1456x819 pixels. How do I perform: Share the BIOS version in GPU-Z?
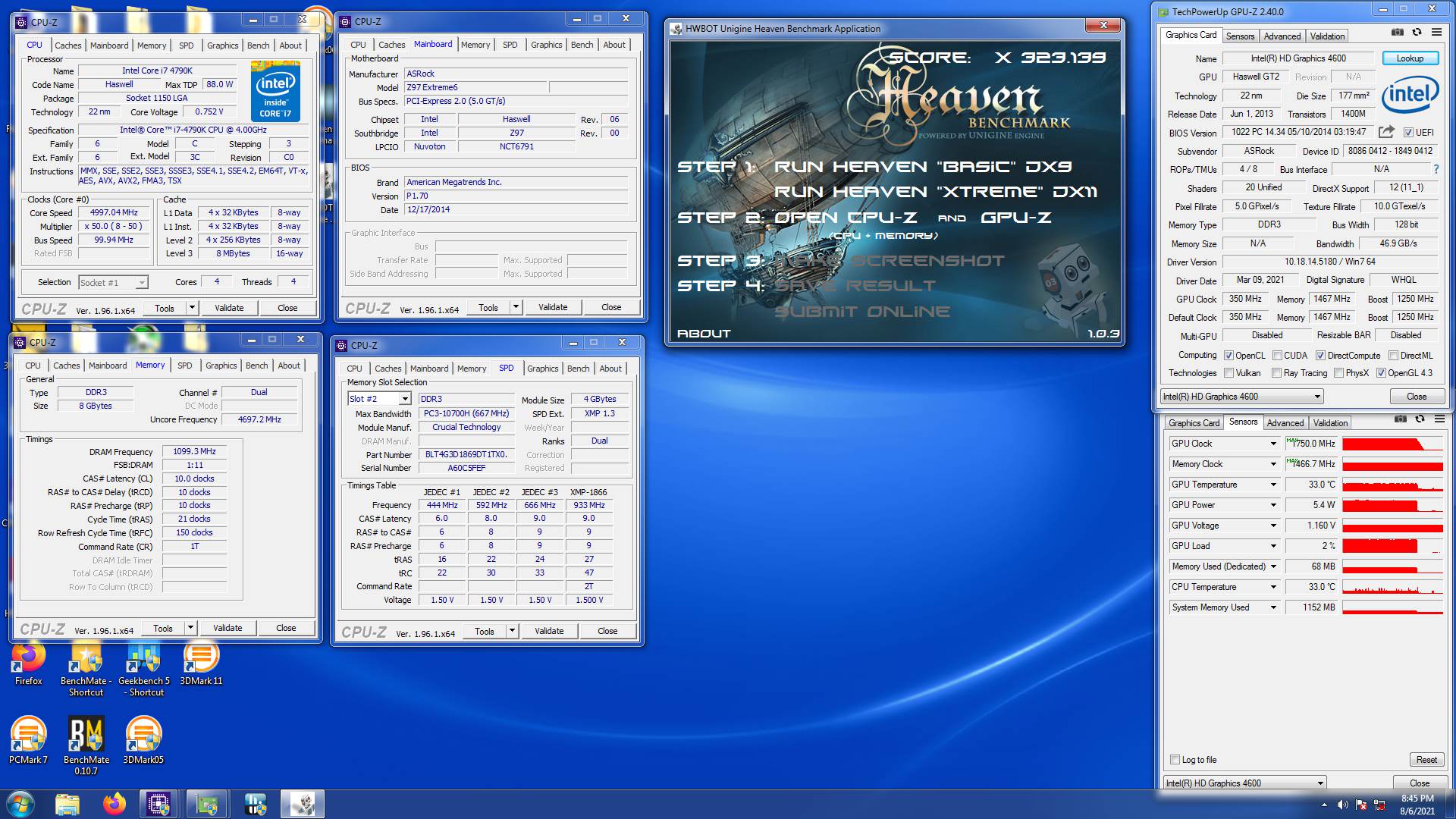(x=1386, y=132)
